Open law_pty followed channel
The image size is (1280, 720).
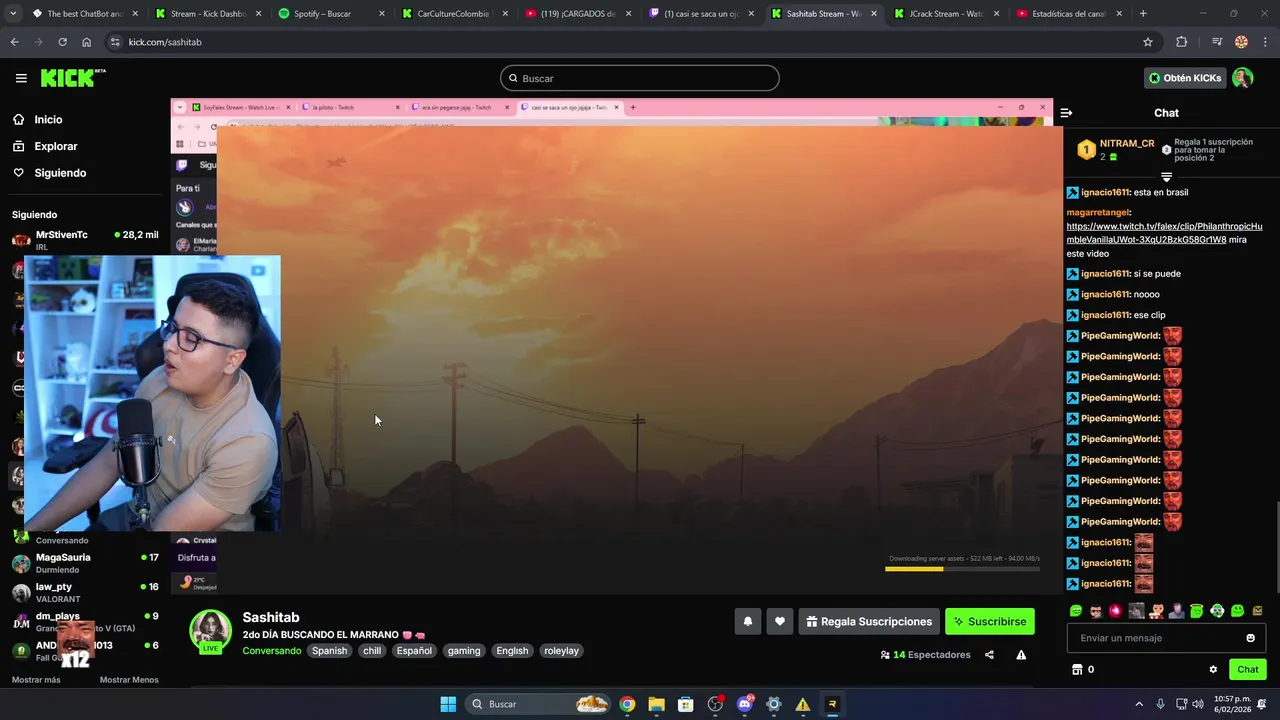pyautogui.click(x=85, y=592)
